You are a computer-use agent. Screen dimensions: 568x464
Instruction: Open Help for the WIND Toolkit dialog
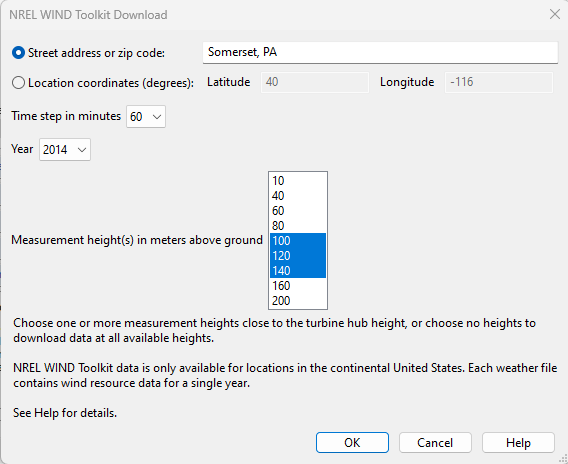[x=518, y=442]
